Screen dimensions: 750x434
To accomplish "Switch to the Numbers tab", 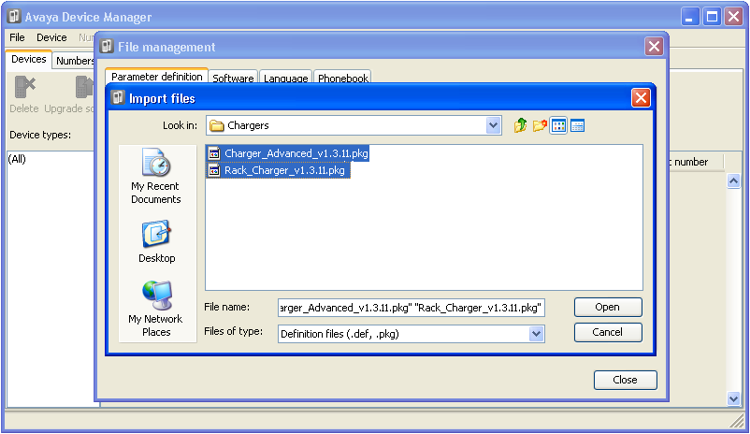I will (75, 61).
